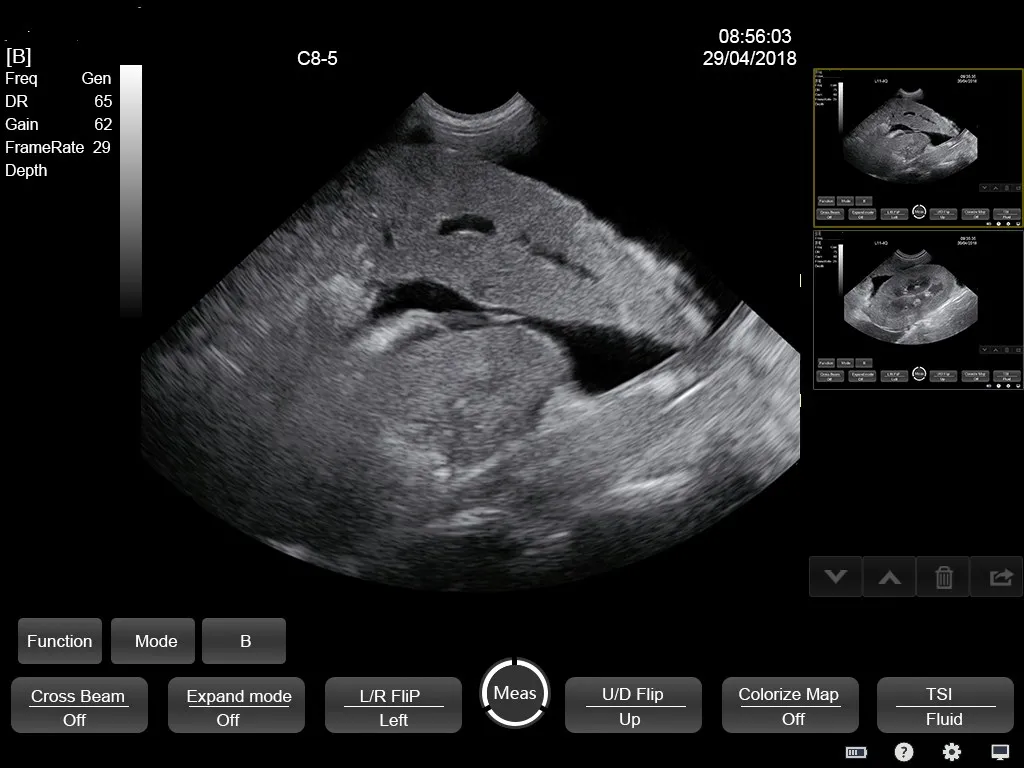The image size is (1024, 768).
Task: Open the Function menu
Action: 59,641
